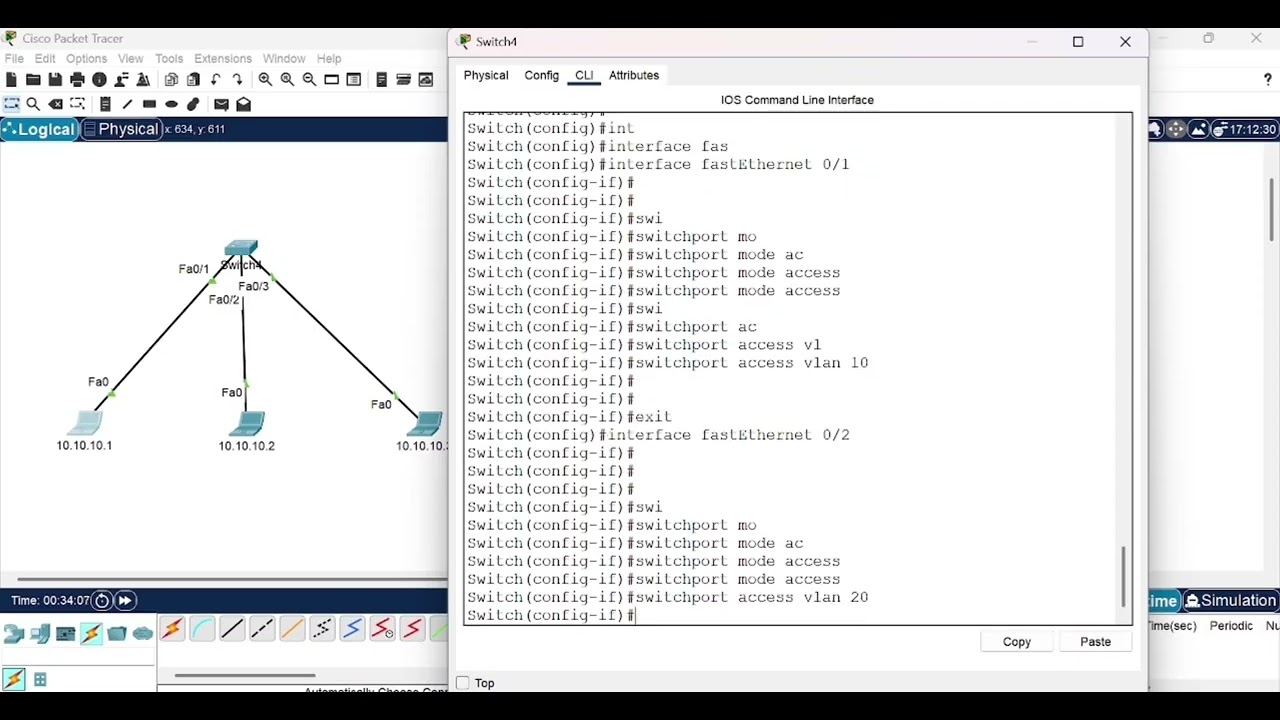Click the Redo arrow icon
1280x720 pixels.
click(x=237, y=80)
